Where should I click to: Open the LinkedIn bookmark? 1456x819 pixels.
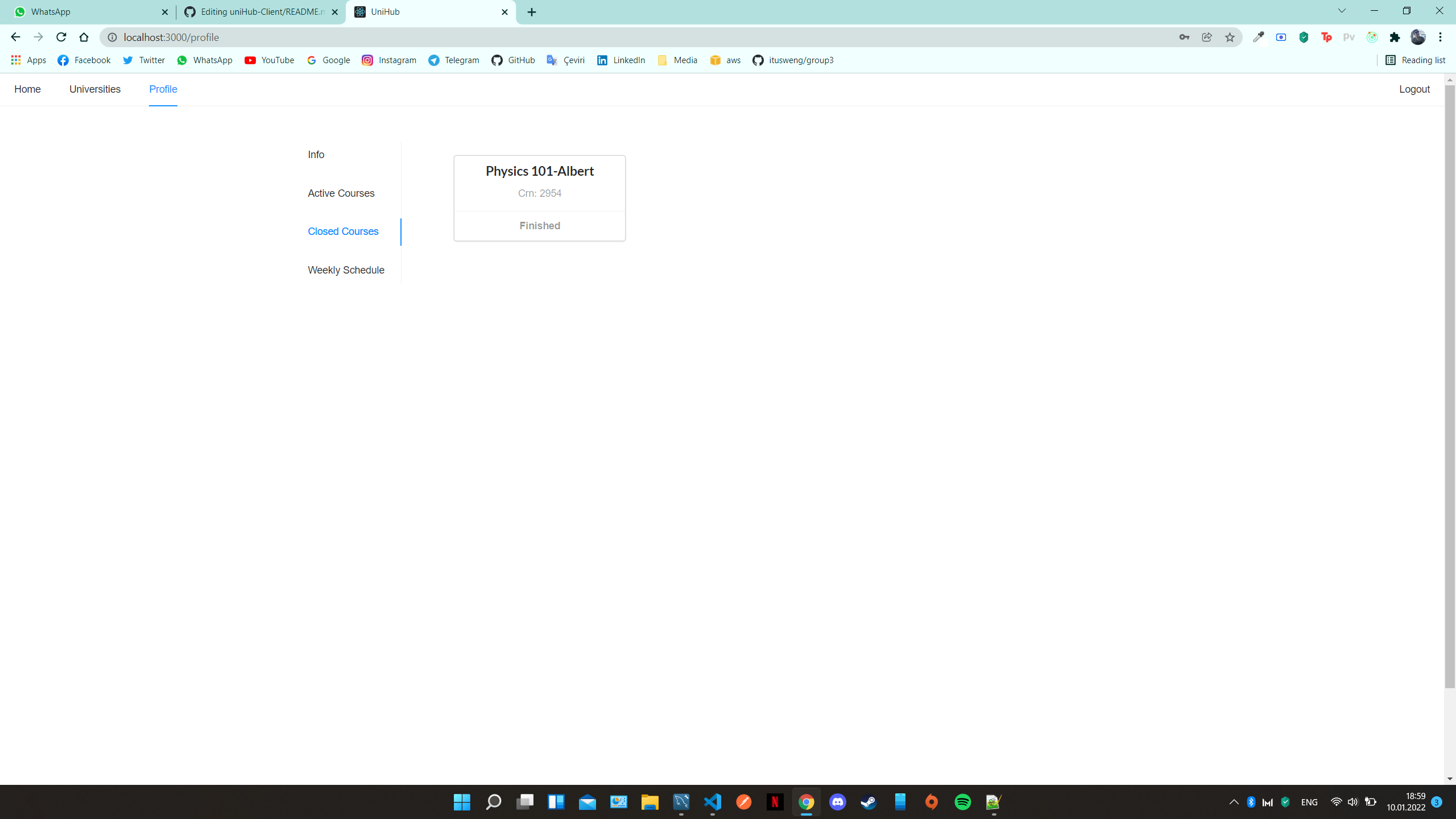click(620, 60)
